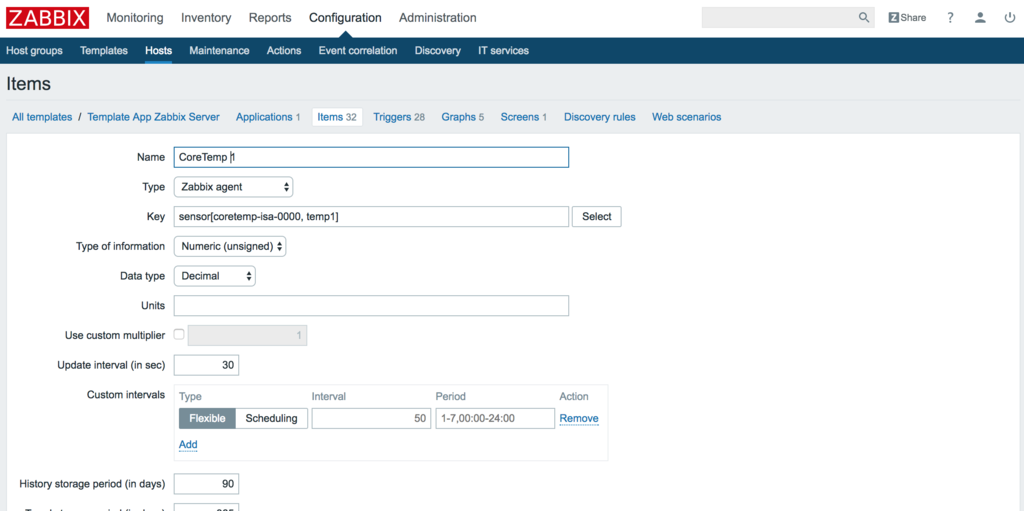The width and height of the screenshot is (1024, 511).
Task: Focus the Key input field
Action: pos(371,217)
